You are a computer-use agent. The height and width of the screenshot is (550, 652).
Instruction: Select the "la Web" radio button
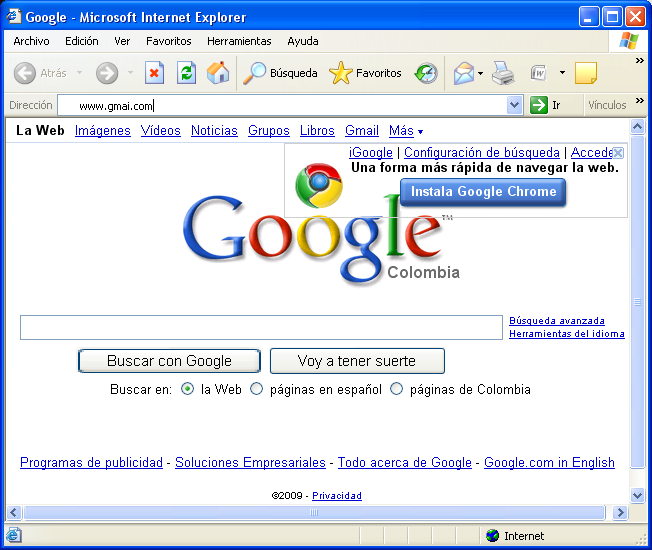188,389
